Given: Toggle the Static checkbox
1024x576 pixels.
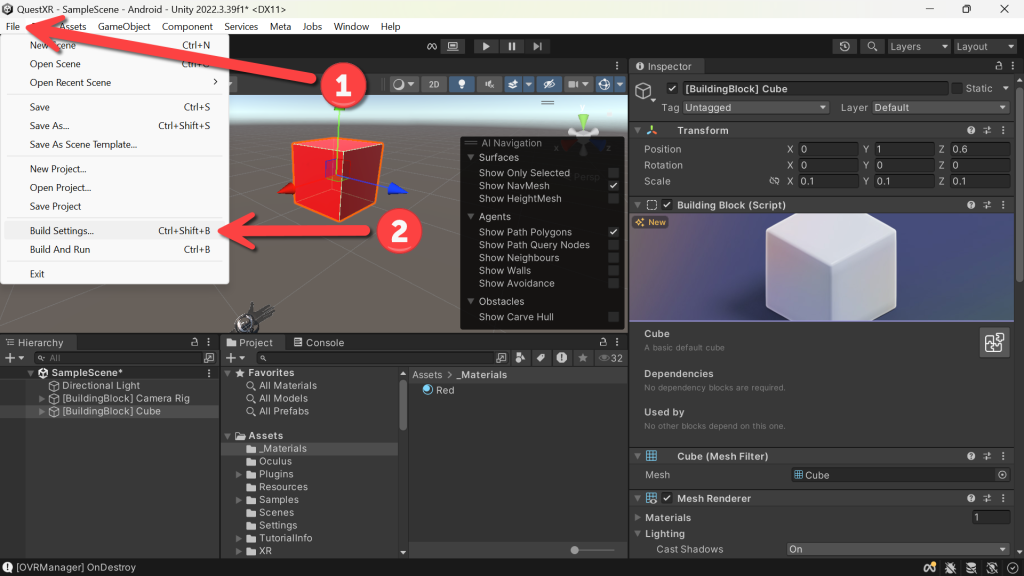Looking at the screenshot, I should click(957, 88).
